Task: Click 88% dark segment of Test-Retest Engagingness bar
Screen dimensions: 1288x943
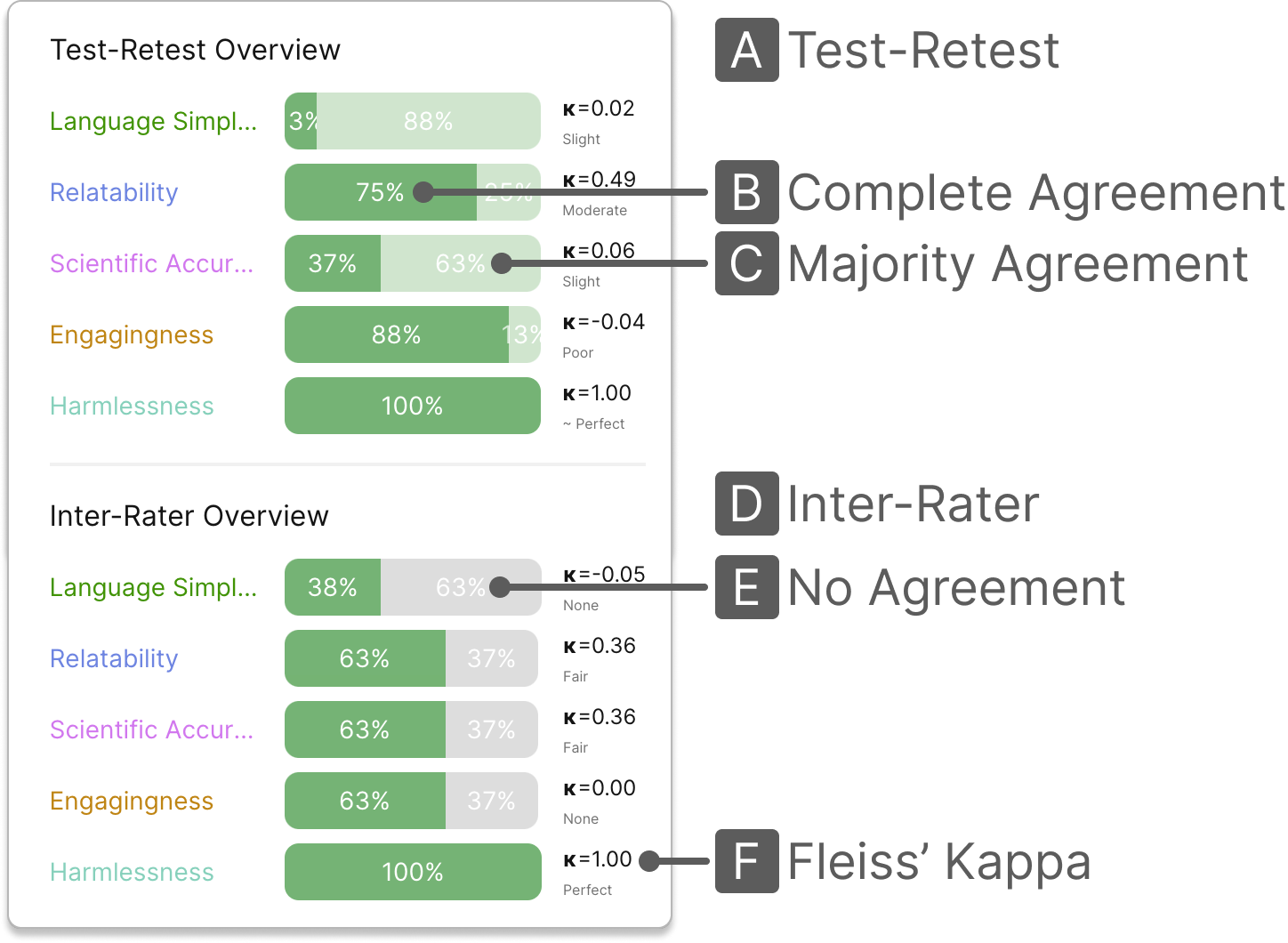Action: coord(396,334)
